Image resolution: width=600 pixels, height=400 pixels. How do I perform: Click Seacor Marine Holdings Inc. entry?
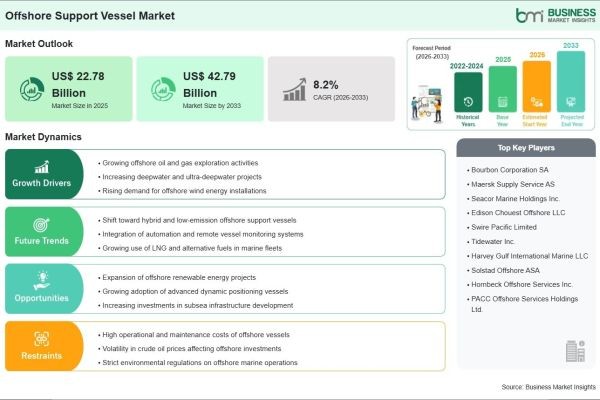coord(513,199)
